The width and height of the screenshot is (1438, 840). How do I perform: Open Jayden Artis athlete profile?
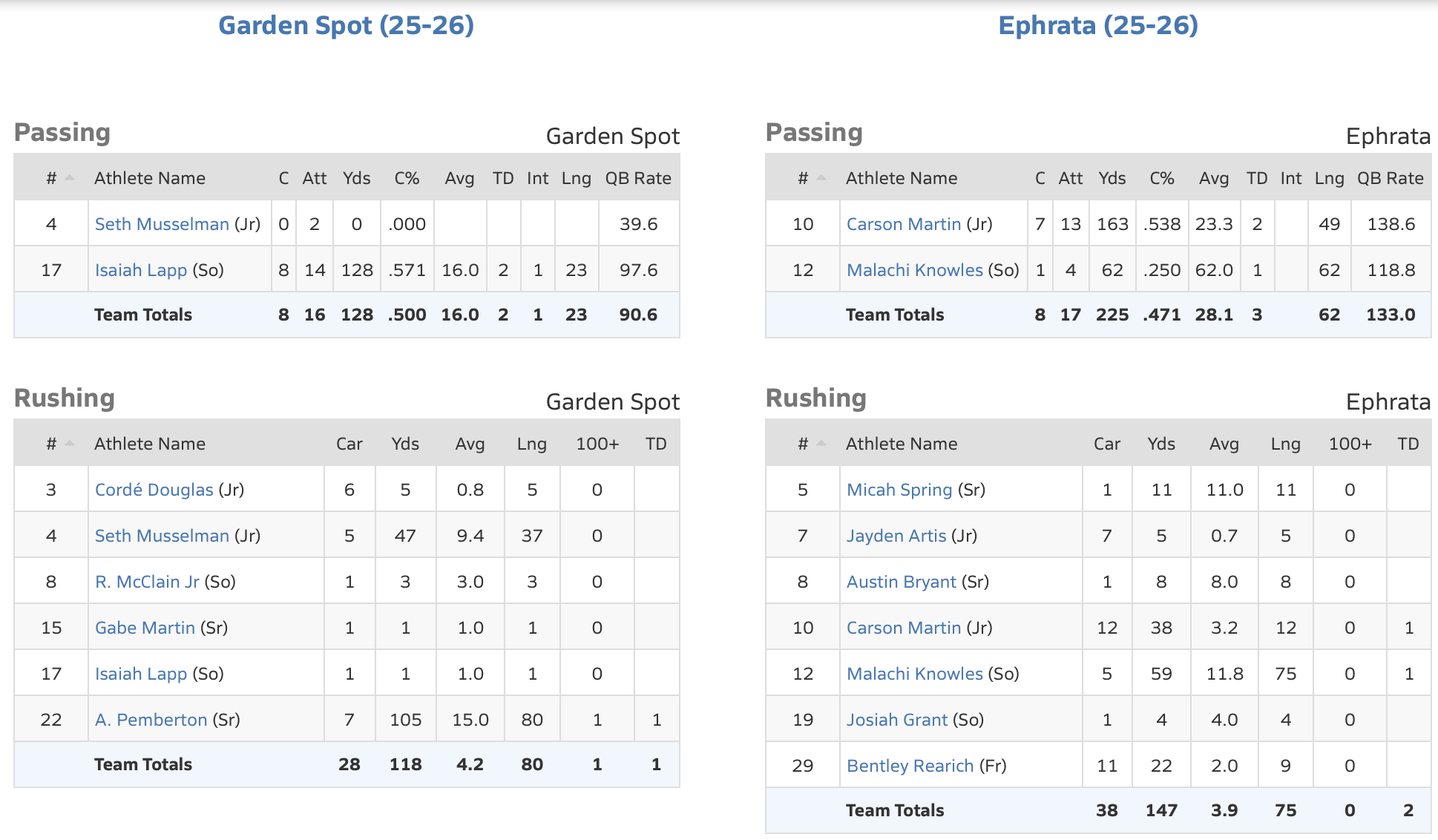click(x=896, y=536)
